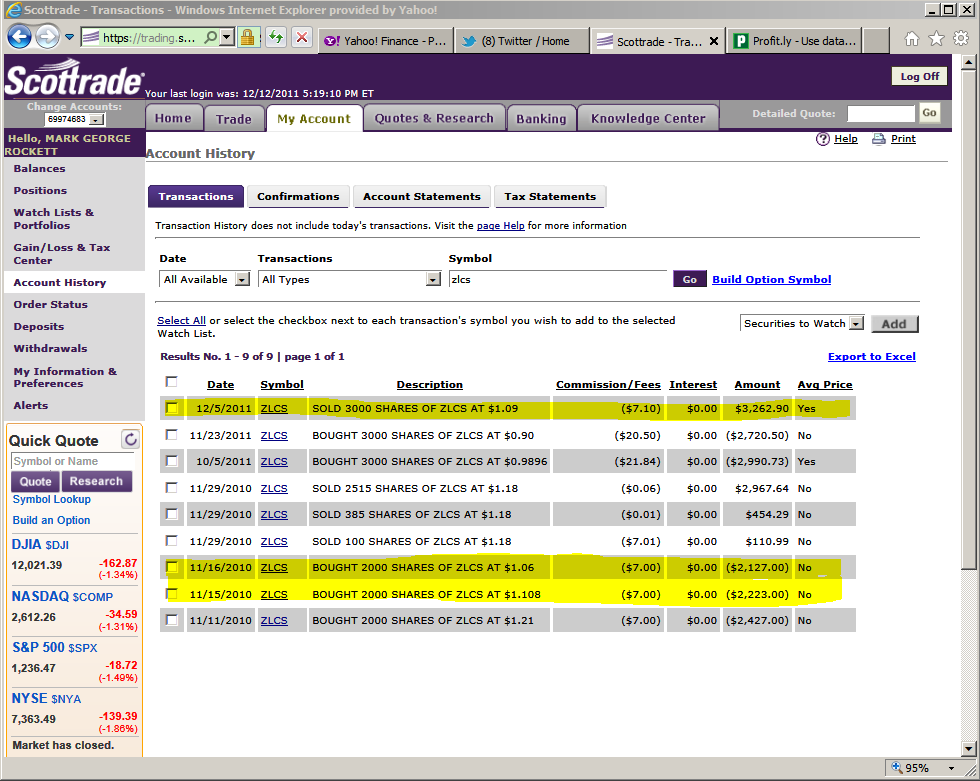Click the Quick Quote symbol input field
The image size is (980, 781).
[x=72, y=461]
